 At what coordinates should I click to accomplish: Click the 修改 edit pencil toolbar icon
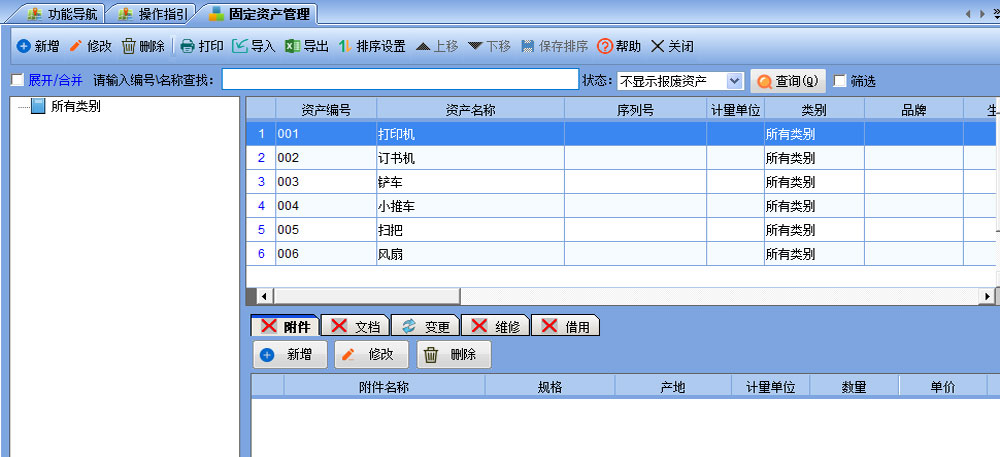coord(76,46)
